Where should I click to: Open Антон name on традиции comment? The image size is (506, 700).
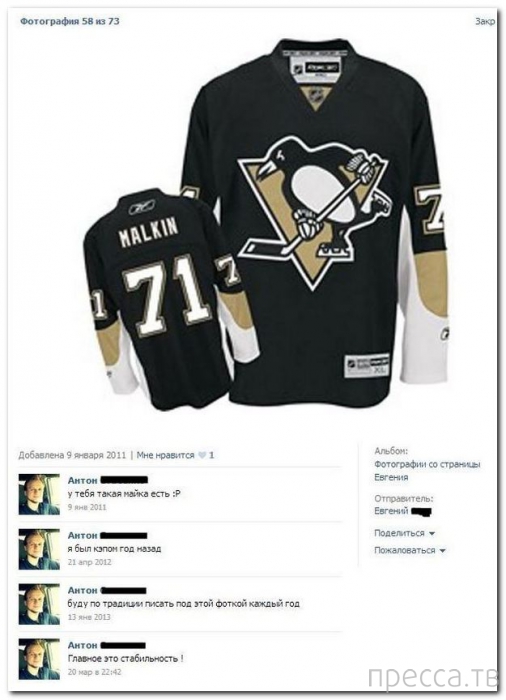click(83, 590)
